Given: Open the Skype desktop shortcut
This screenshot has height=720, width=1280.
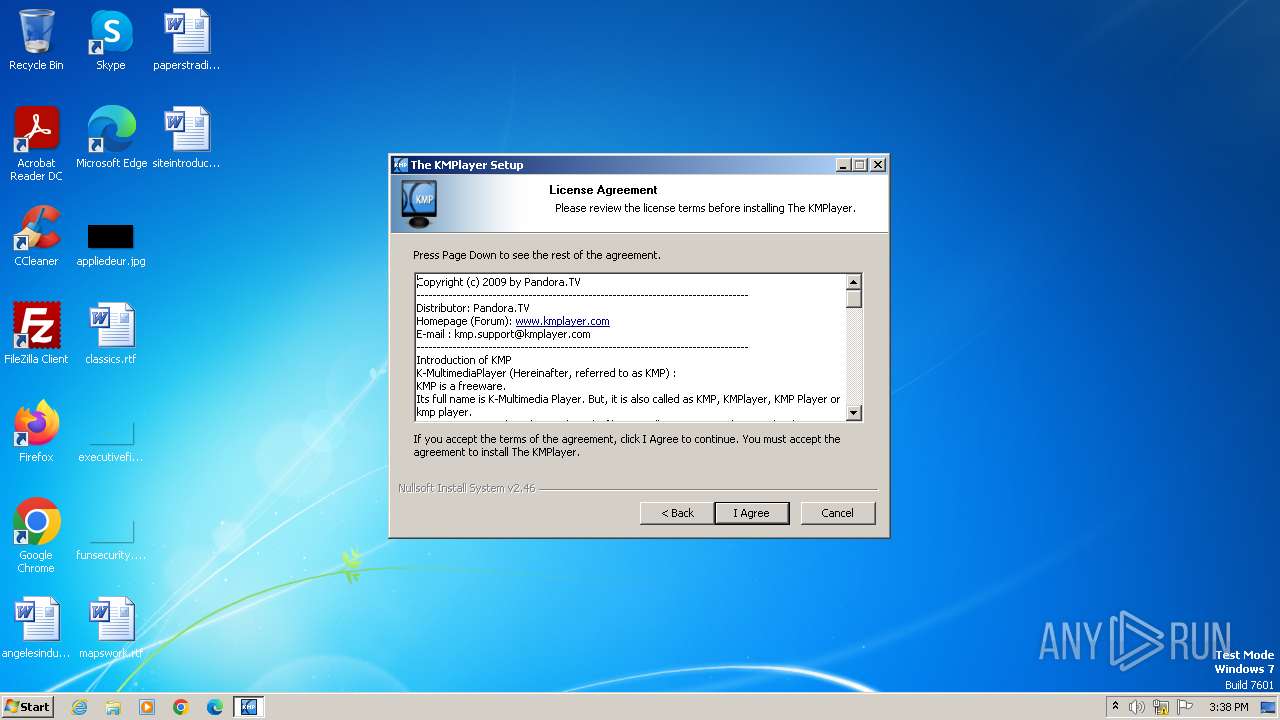Looking at the screenshot, I should tap(110, 40).
